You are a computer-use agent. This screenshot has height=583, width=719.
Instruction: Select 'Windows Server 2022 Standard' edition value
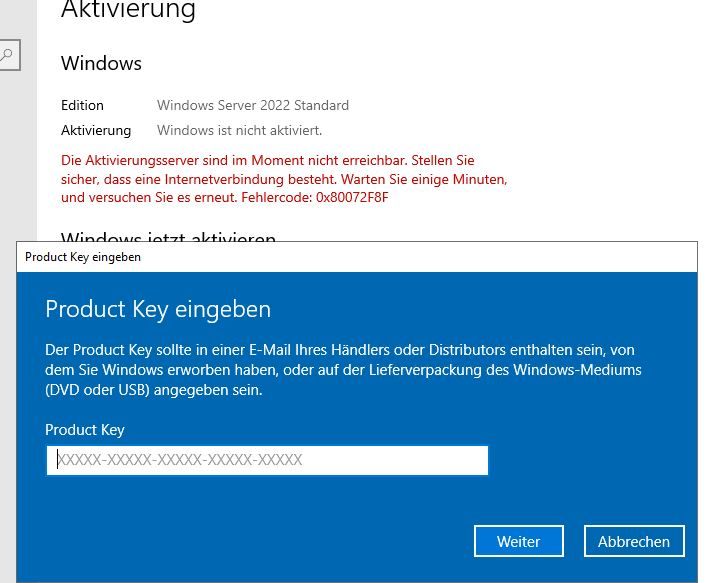(253, 105)
